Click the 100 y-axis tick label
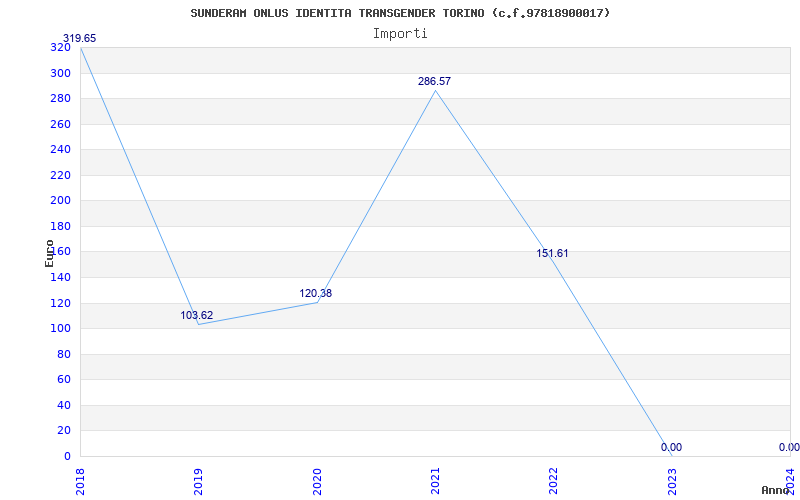 pyautogui.click(x=60, y=329)
